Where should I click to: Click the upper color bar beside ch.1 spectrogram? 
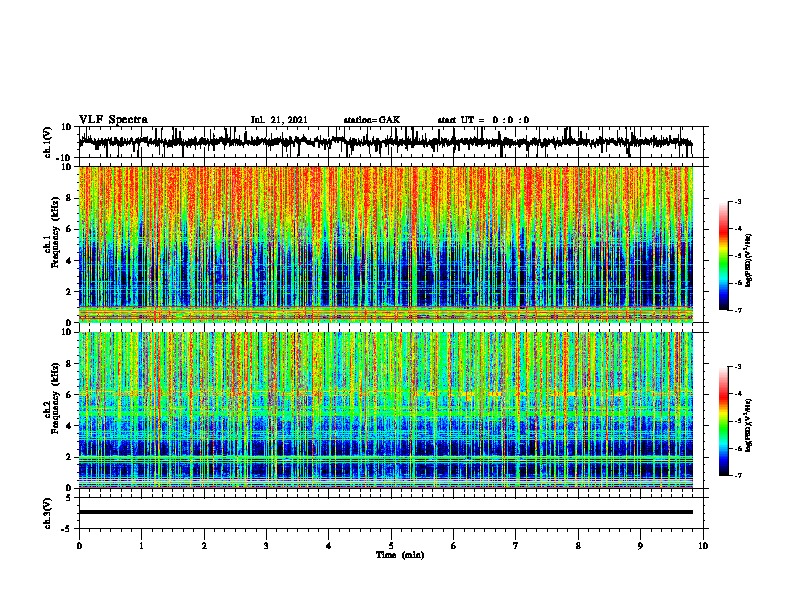(x=724, y=256)
